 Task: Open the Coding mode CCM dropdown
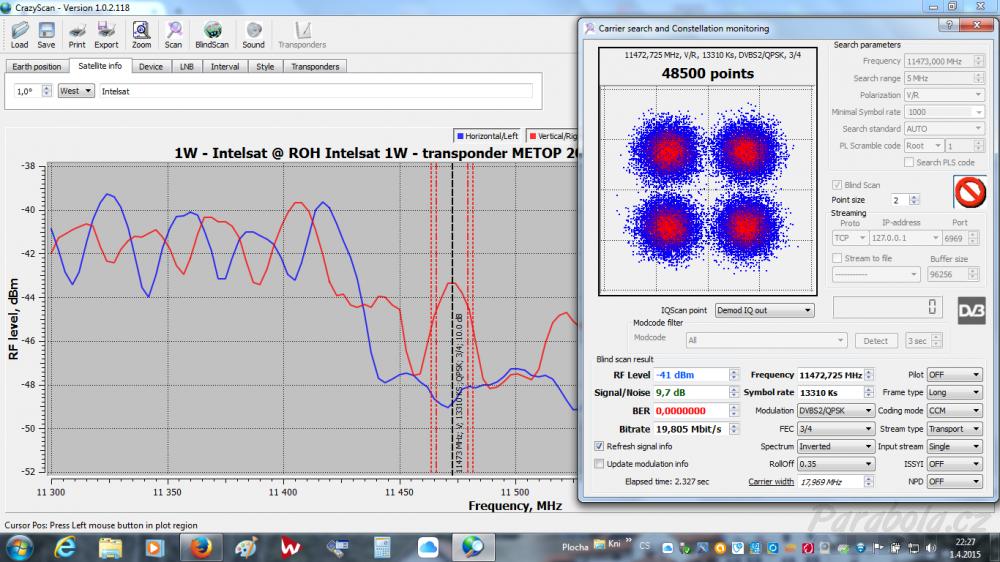pyautogui.click(x=954, y=411)
